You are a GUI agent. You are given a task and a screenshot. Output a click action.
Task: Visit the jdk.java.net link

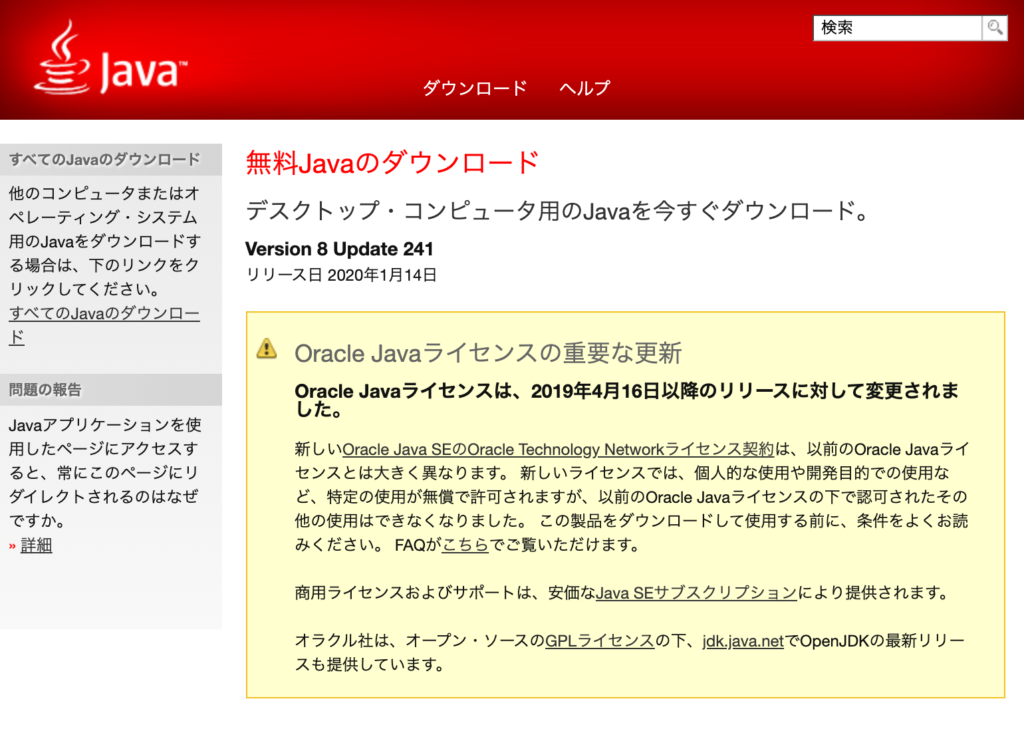[743, 641]
